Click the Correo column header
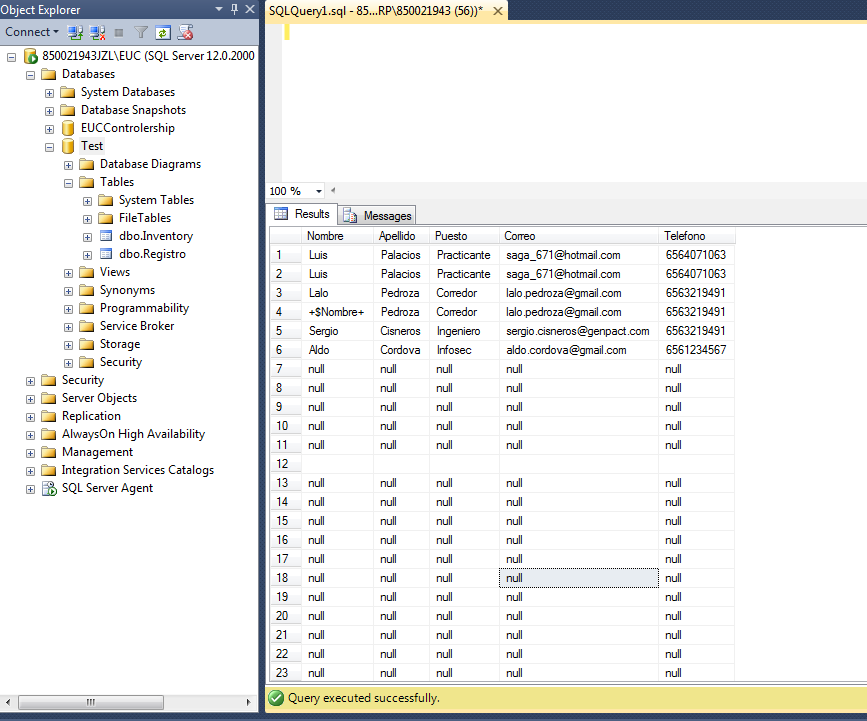867x721 pixels. pyautogui.click(x=579, y=236)
